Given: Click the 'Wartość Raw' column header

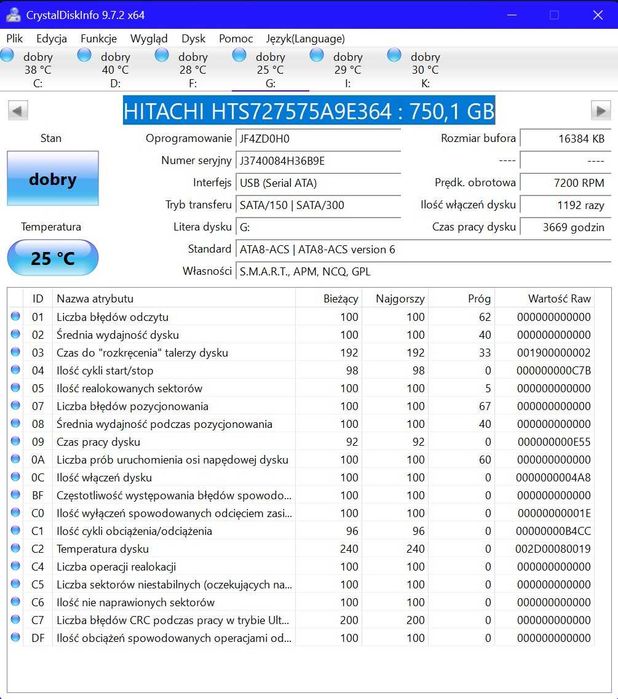Looking at the screenshot, I should [544, 298].
